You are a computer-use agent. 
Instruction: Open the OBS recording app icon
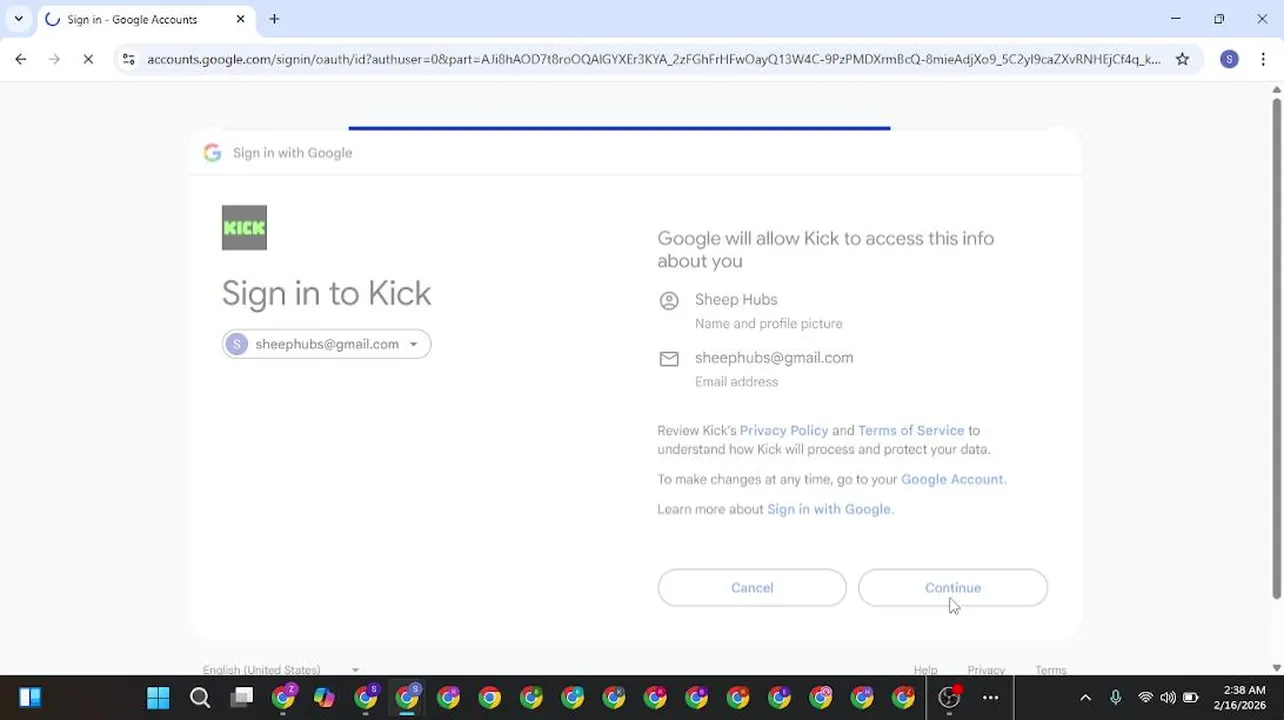pos(949,698)
